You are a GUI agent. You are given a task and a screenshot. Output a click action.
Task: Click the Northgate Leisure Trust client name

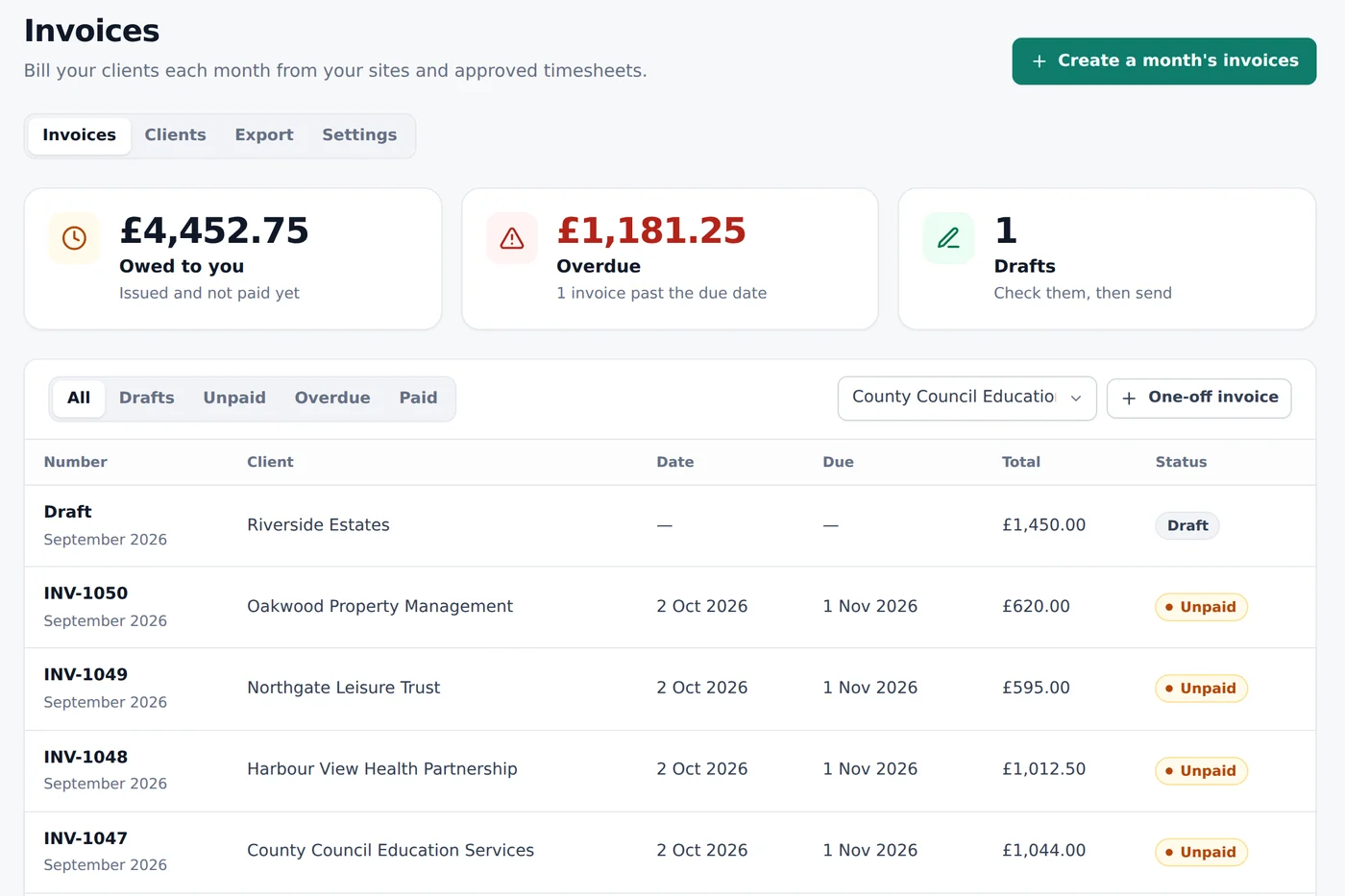pos(343,688)
